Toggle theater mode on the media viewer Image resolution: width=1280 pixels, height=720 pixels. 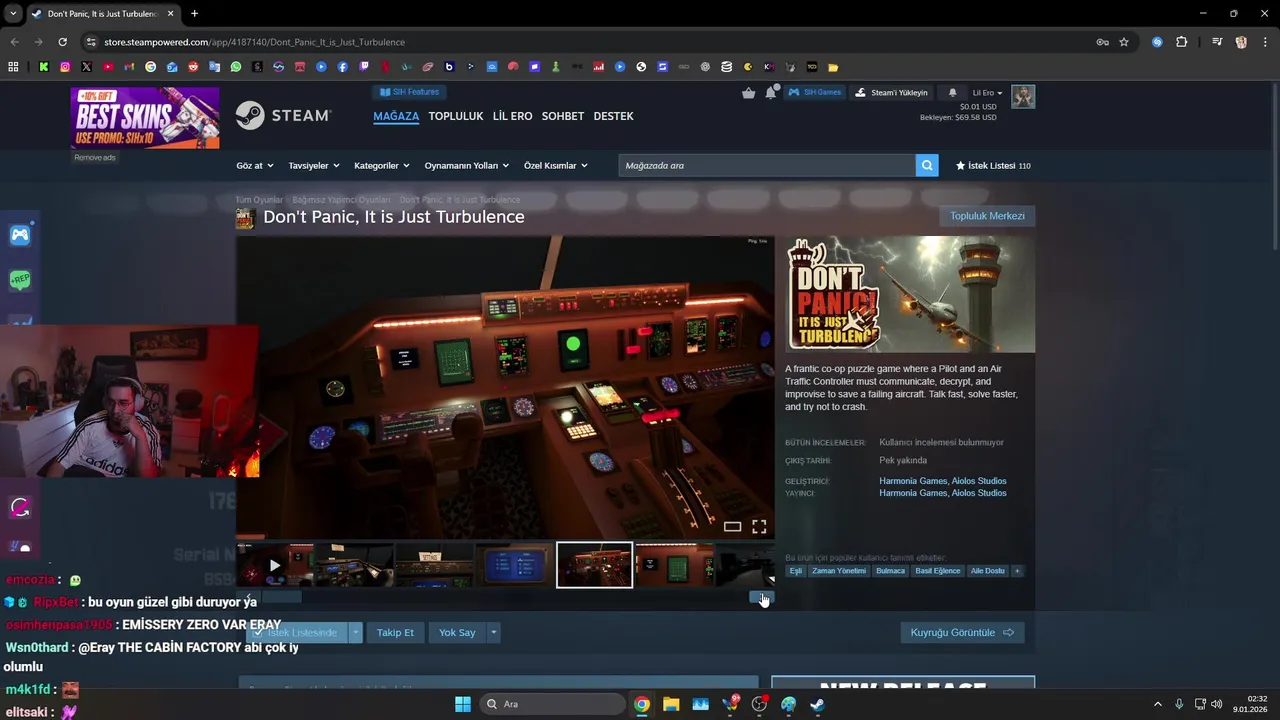tap(732, 527)
